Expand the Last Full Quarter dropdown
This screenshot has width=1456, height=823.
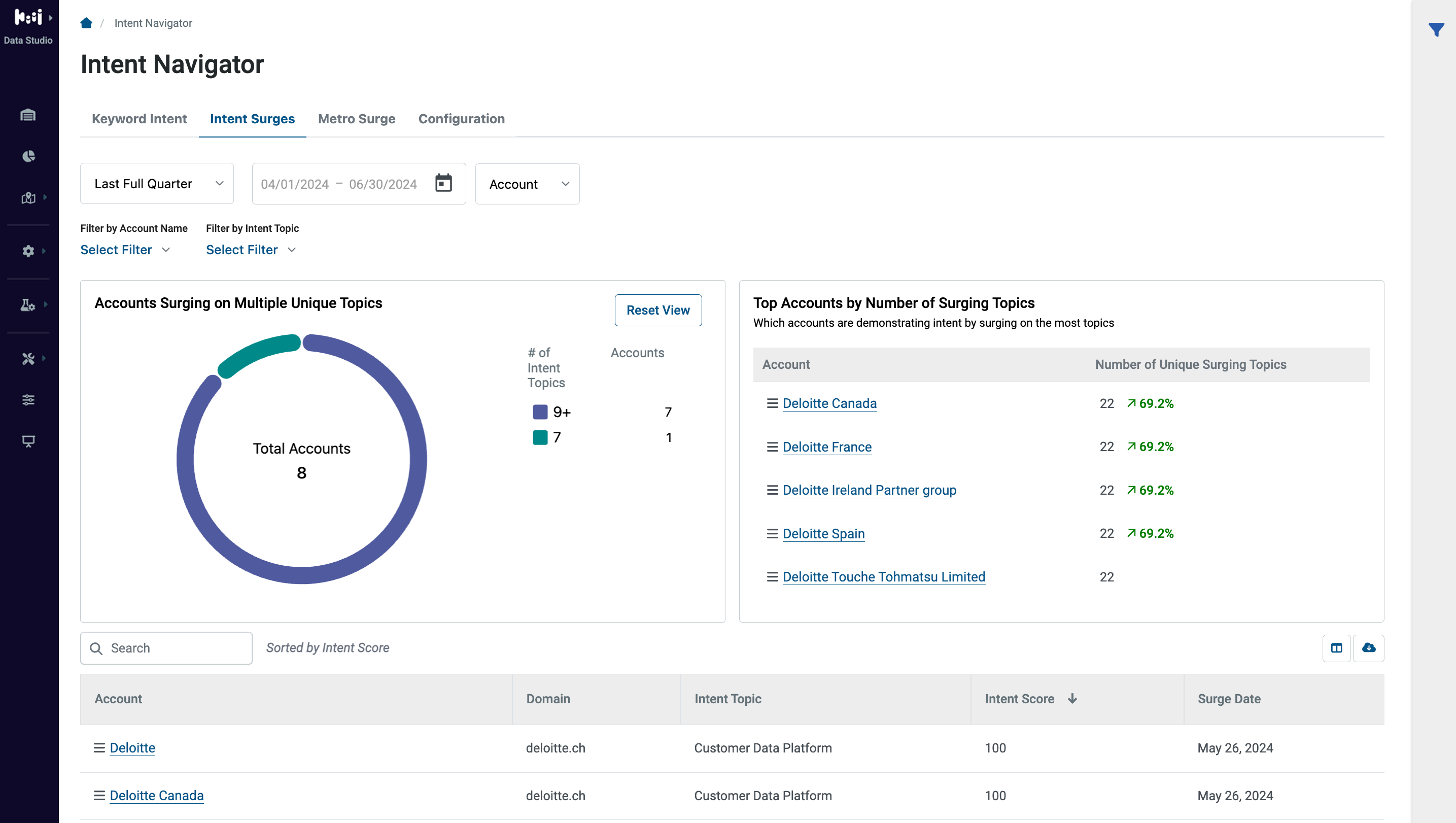(x=157, y=184)
